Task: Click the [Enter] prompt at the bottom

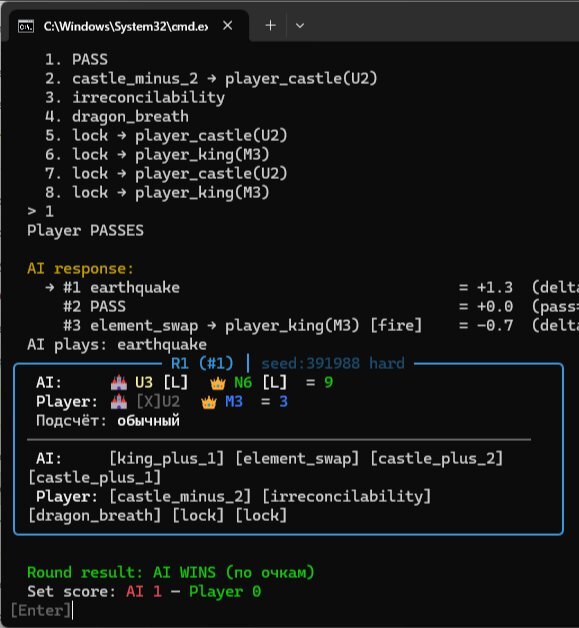Action: pyautogui.click(x=41, y=610)
